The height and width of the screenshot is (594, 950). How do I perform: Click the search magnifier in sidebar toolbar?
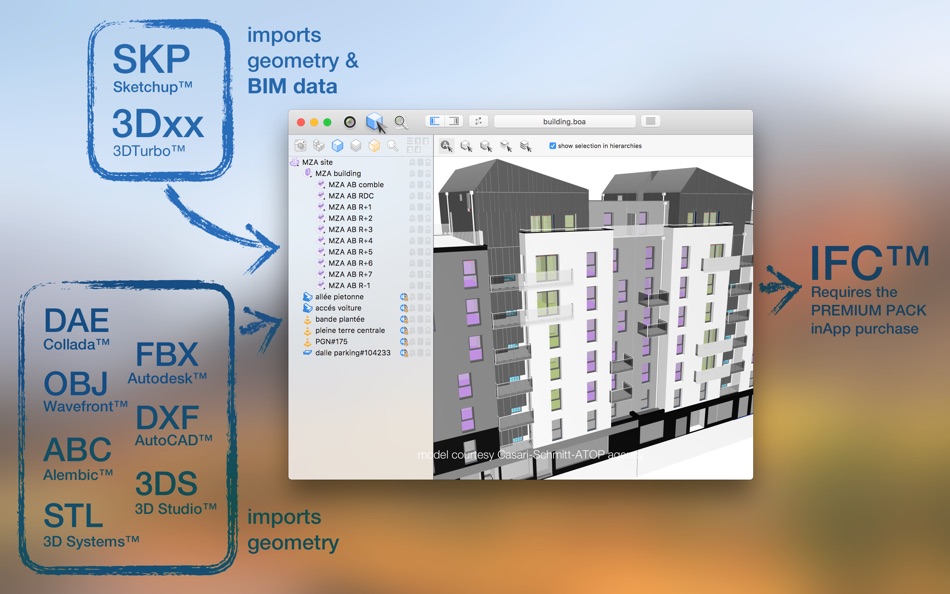click(x=393, y=145)
